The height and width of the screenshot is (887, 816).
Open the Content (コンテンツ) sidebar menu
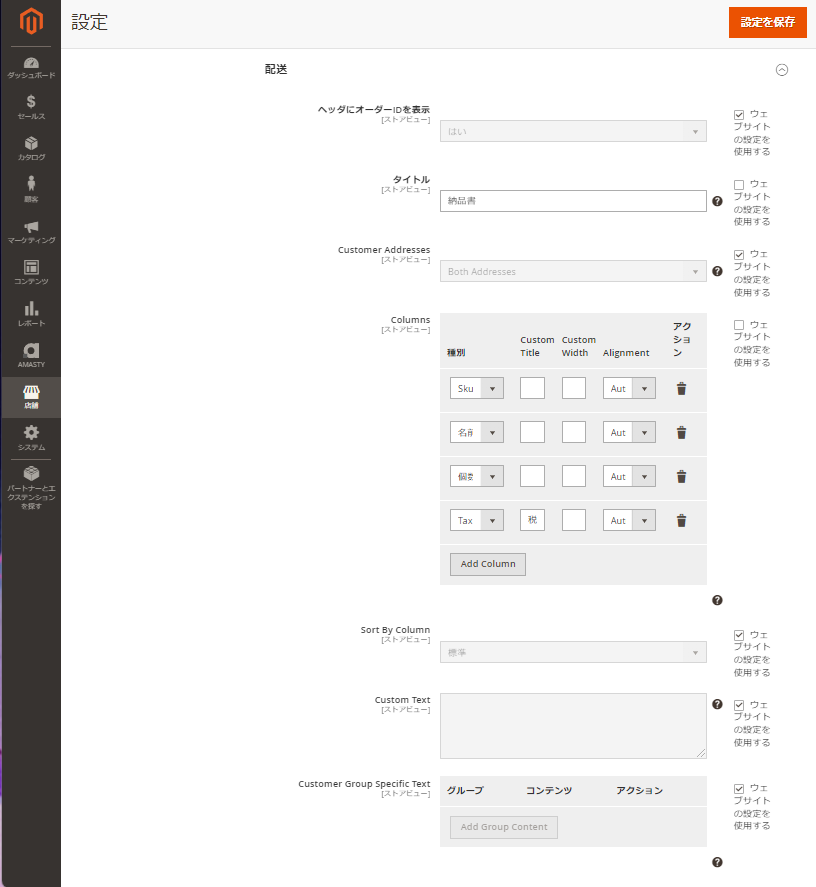pos(31,272)
